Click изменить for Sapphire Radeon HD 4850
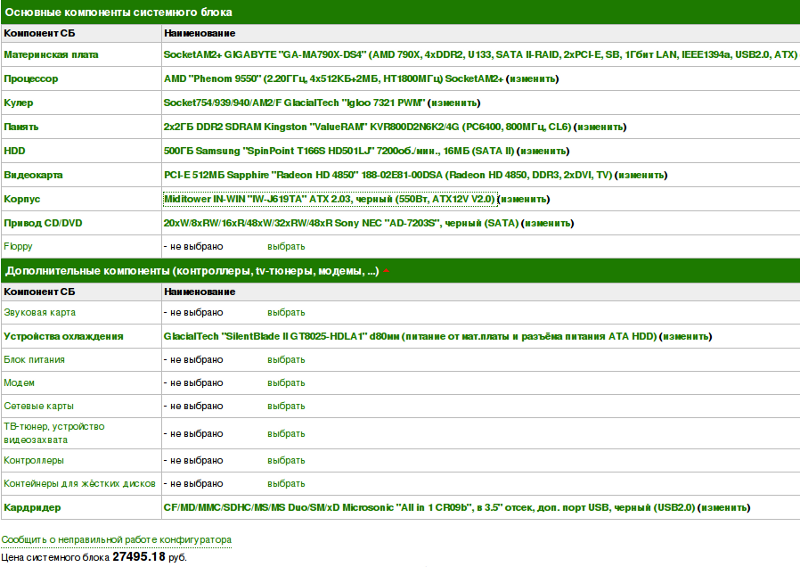 [641, 175]
